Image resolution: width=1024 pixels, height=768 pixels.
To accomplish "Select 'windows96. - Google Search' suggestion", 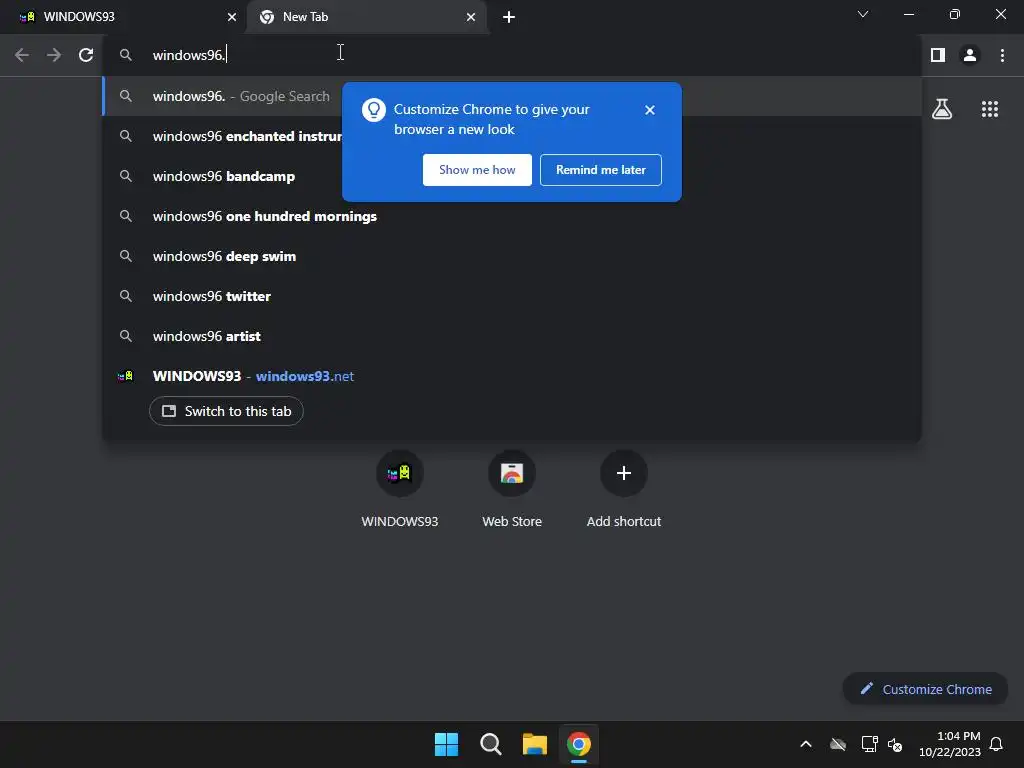I will [512, 96].
